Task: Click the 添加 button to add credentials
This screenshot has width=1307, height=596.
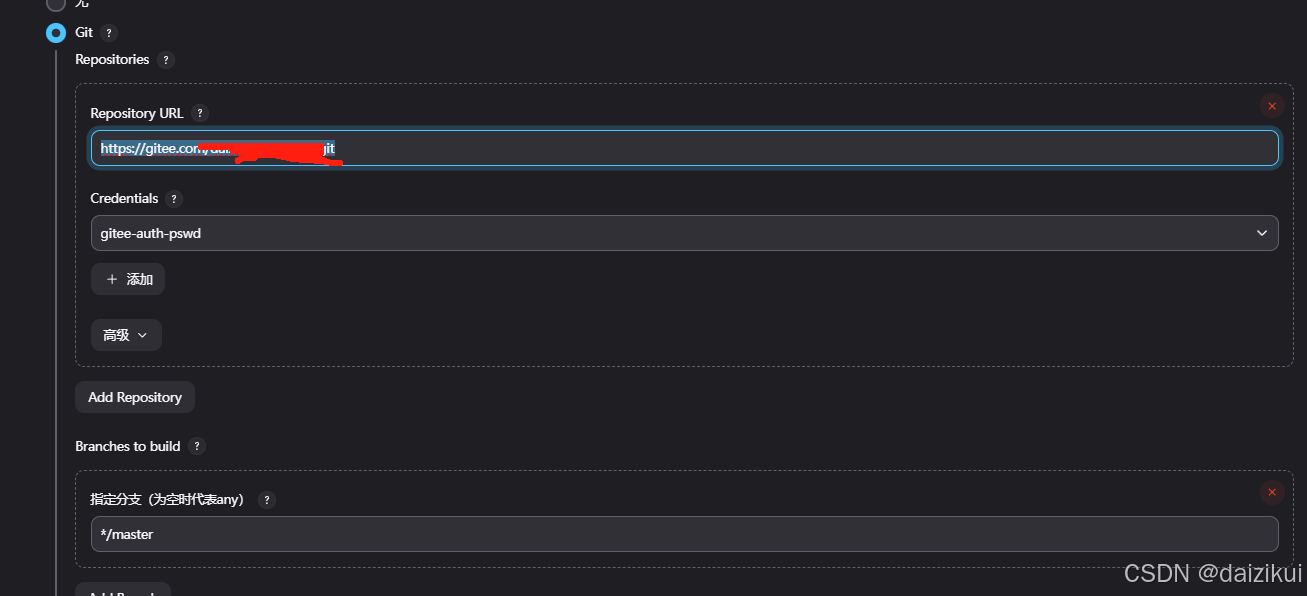Action: (x=127, y=279)
